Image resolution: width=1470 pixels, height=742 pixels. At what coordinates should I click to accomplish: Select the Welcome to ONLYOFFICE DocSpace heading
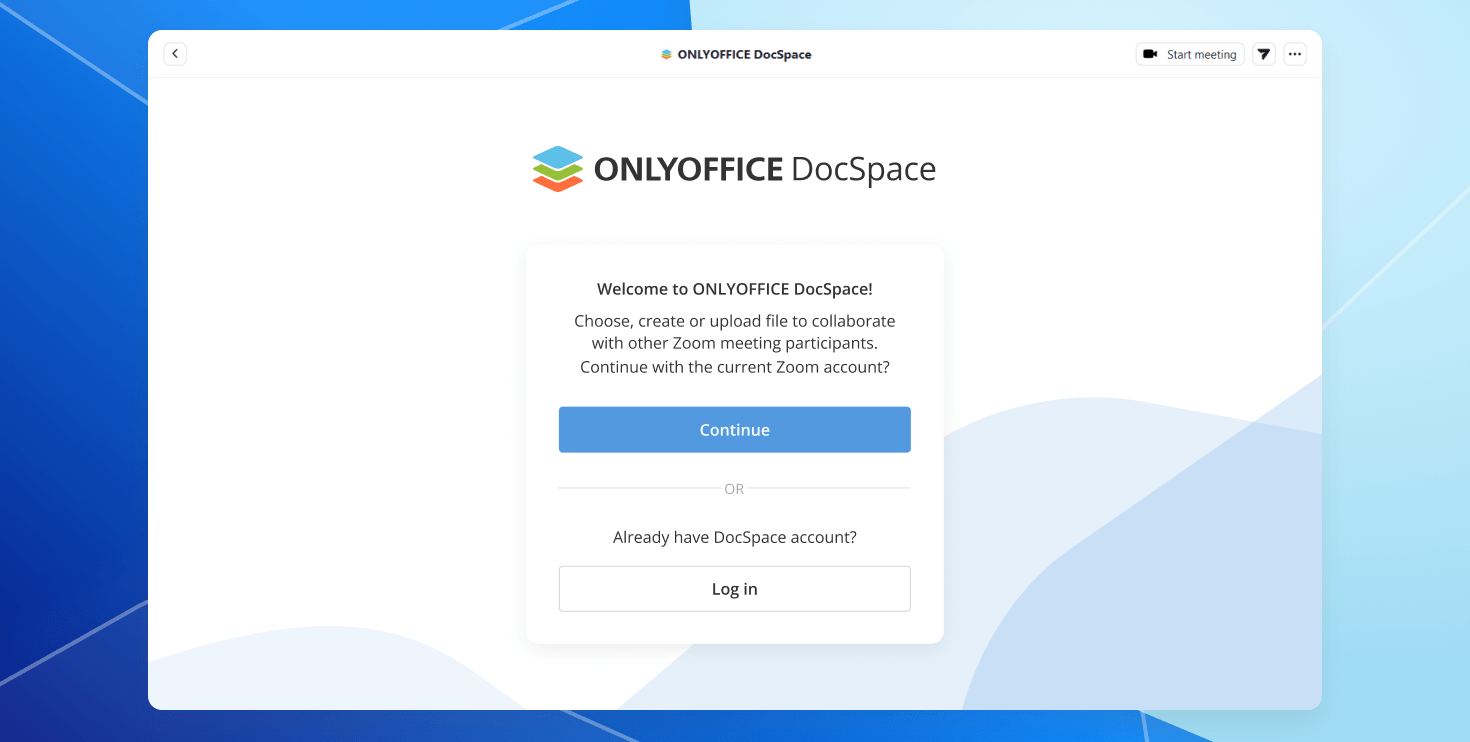click(734, 289)
